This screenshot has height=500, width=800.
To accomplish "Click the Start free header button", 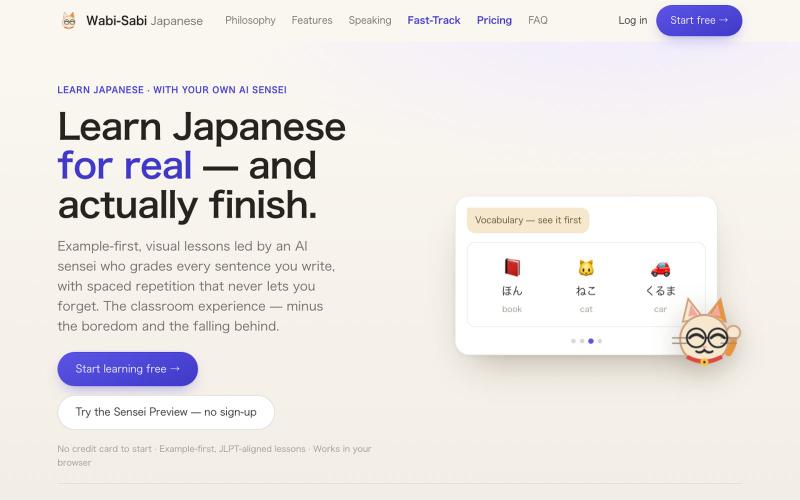I will click(699, 20).
